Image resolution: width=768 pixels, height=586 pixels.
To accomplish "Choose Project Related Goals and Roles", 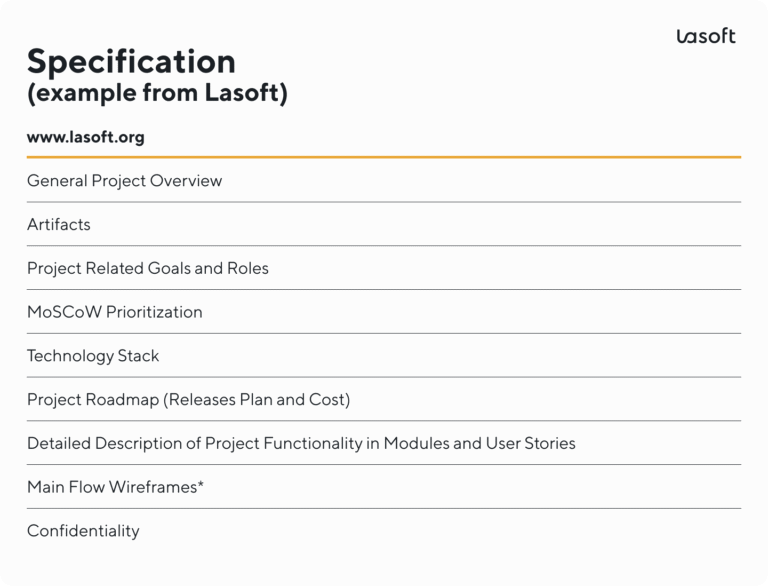I will coord(148,268).
